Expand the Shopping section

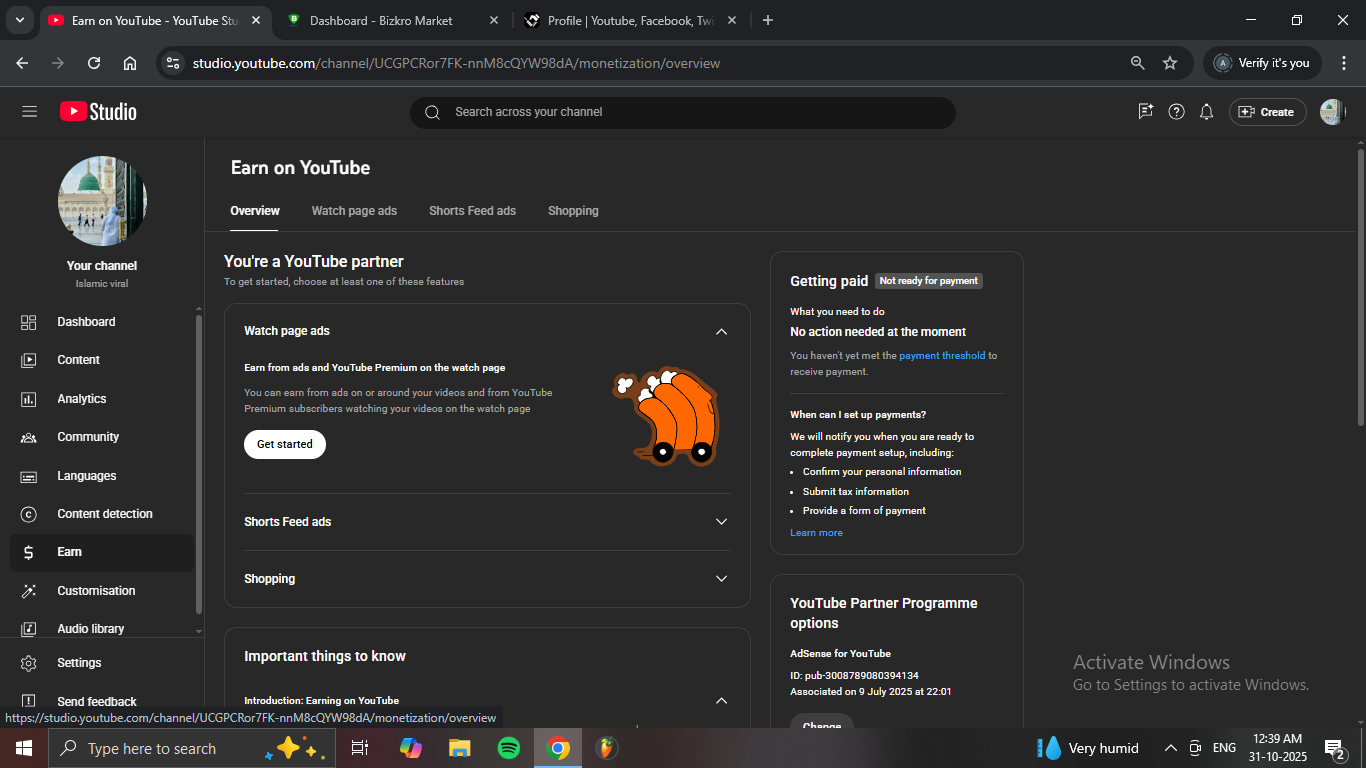tap(721, 579)
